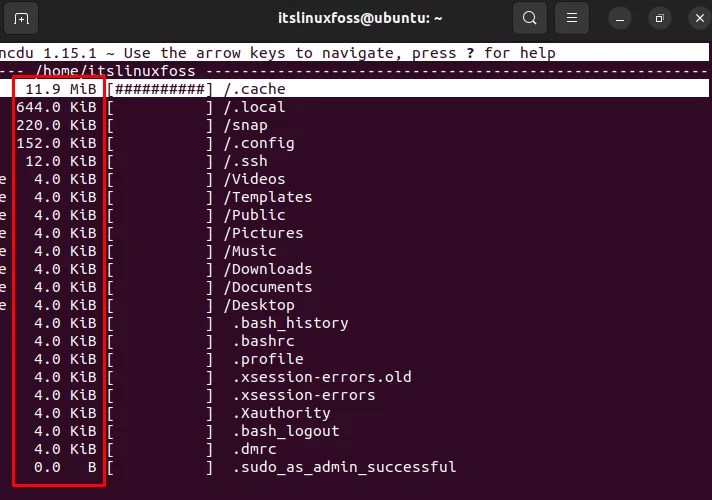Open a new terminal tab
The width and height of the screenshot is (712, 500).
[21, 19]
